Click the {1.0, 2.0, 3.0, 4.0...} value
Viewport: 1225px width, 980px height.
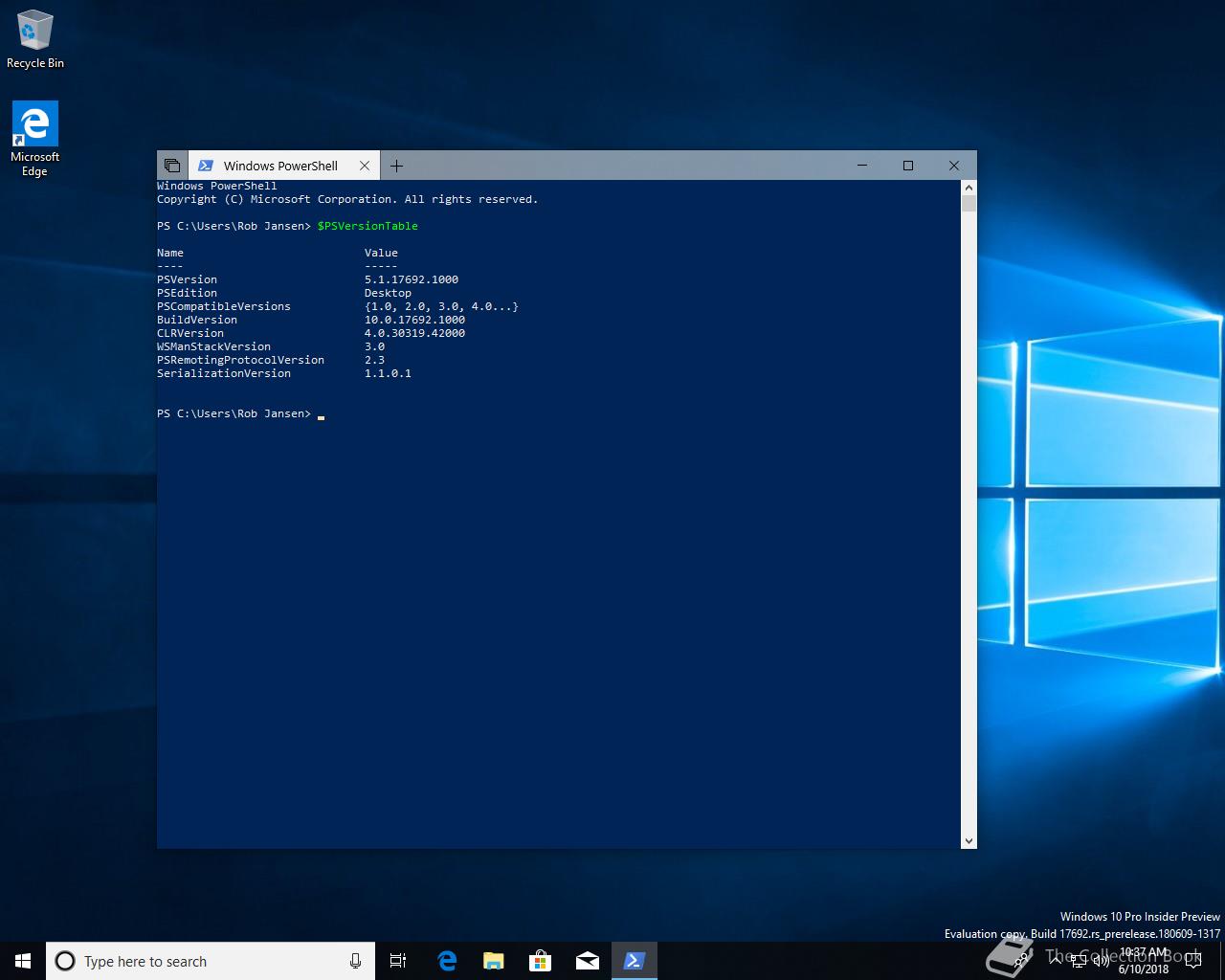[x=441, y=306]
